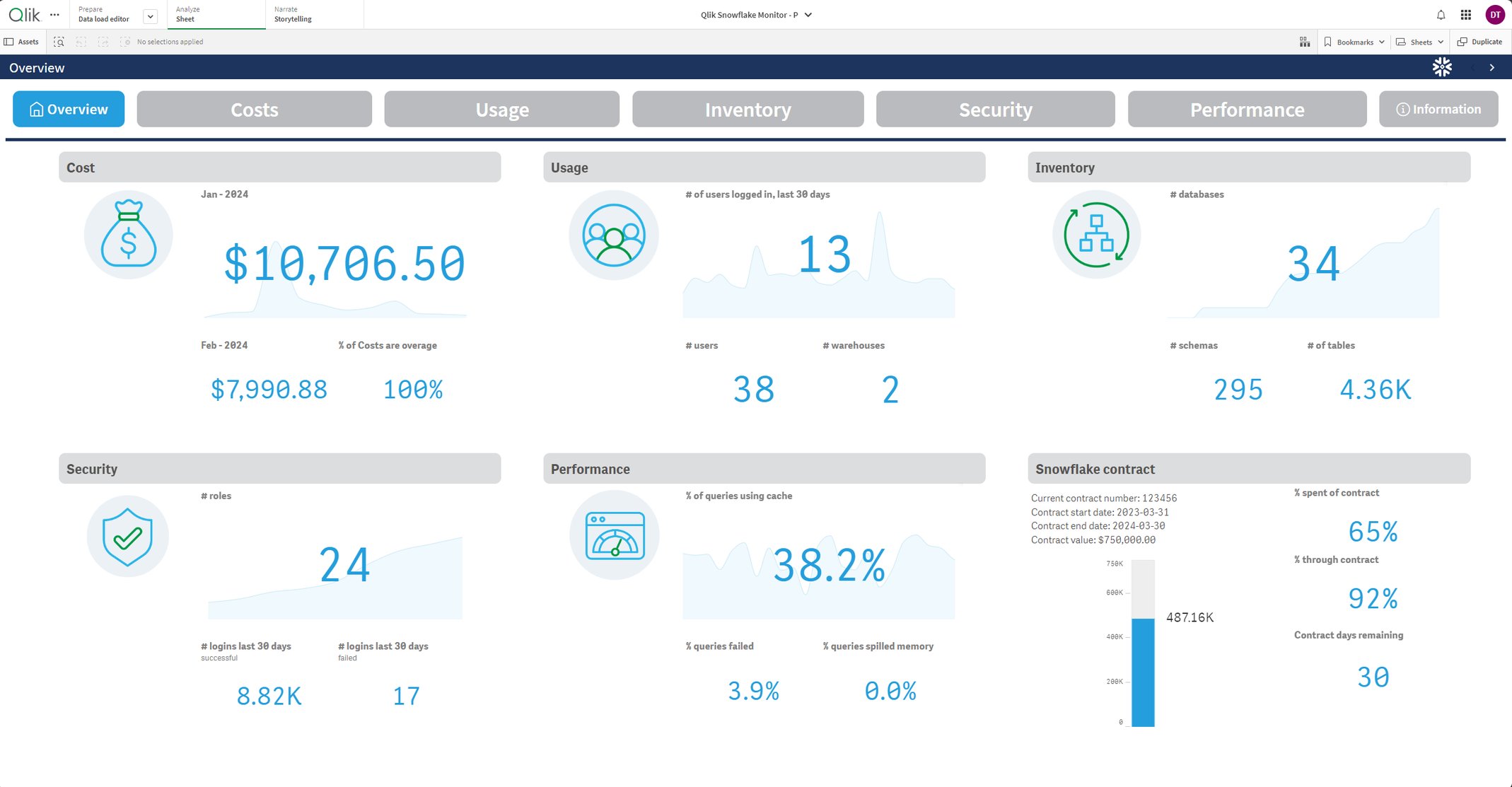Expand the Prepare Data load editor dropdown

(150, 16)
